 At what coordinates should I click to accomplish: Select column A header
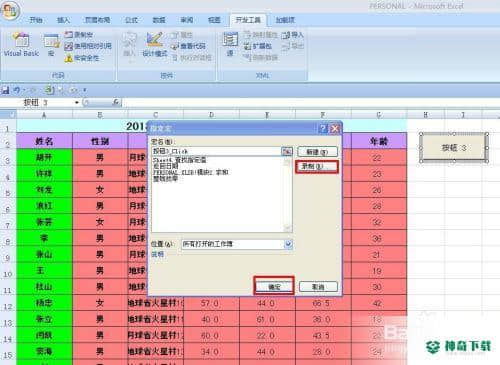tap(44, 115)
